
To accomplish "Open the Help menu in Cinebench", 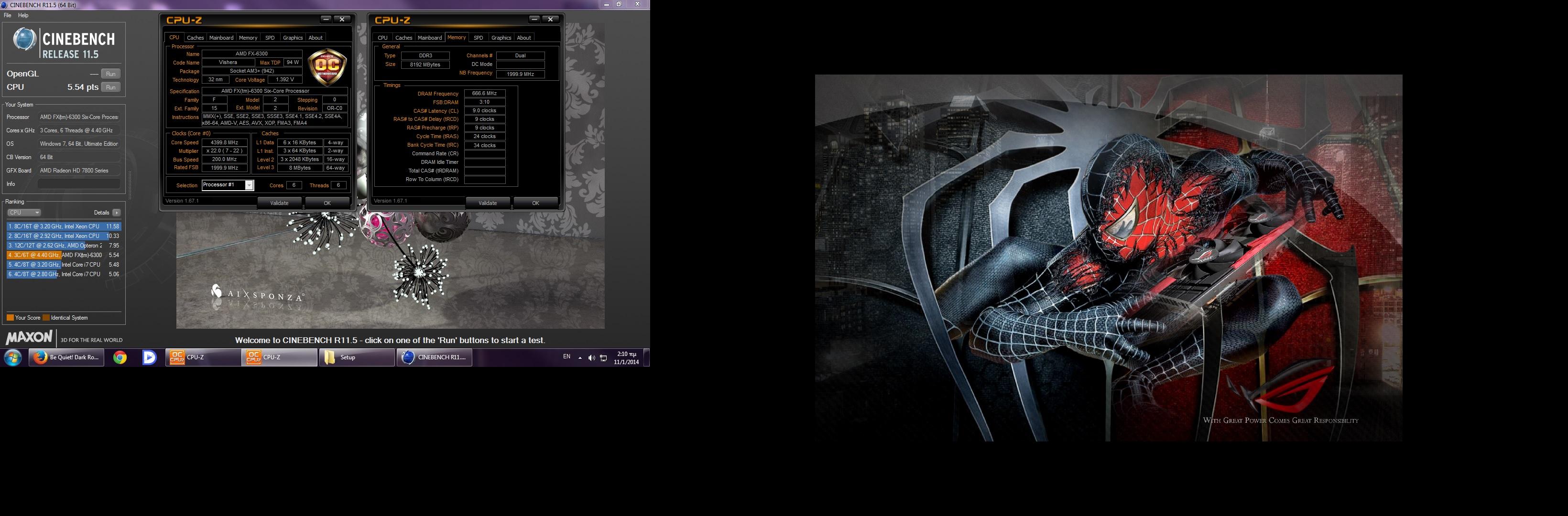I will (23, 15).
